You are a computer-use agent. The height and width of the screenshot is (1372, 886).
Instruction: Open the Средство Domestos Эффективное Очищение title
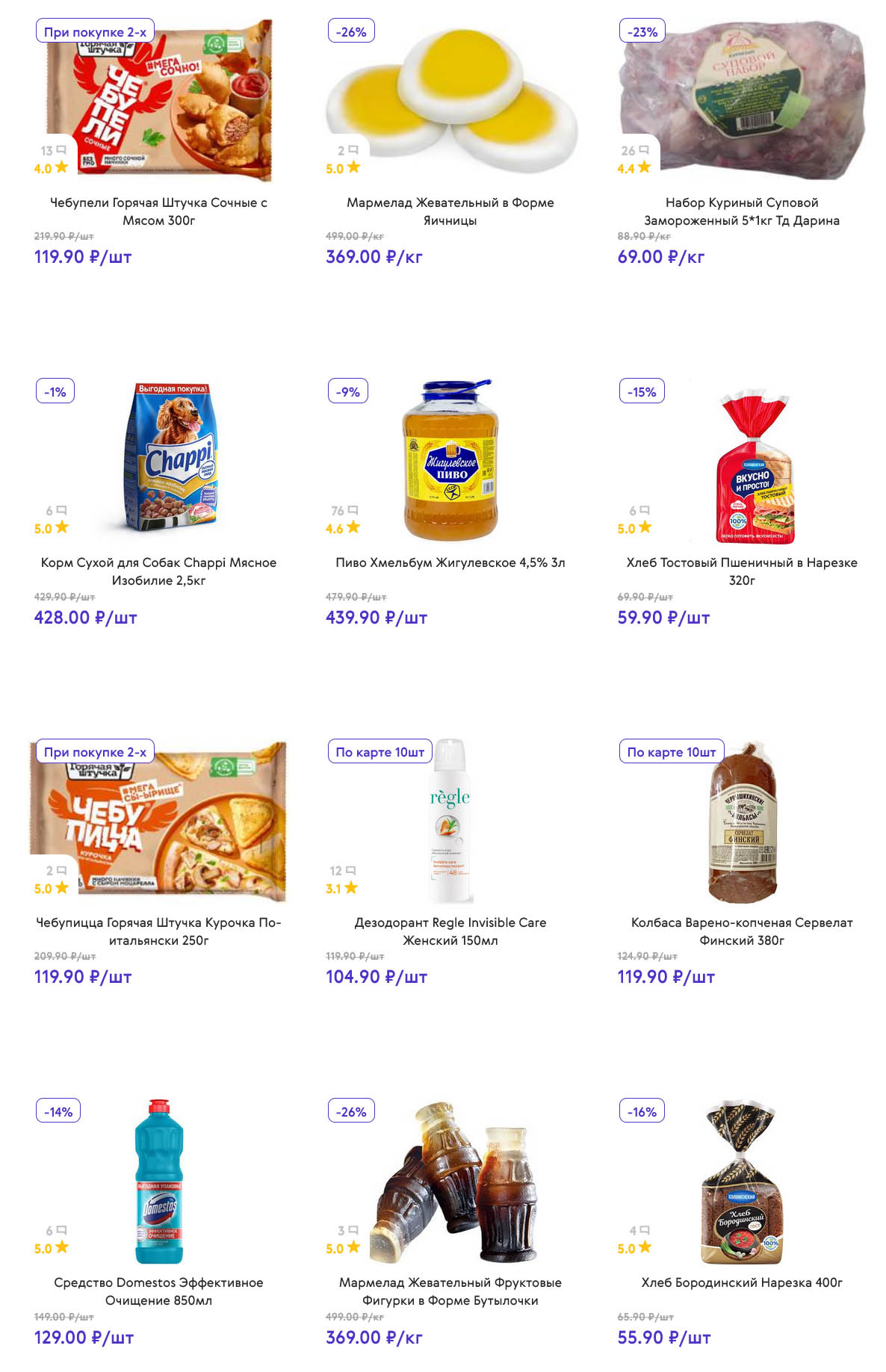click(158, 1291)
